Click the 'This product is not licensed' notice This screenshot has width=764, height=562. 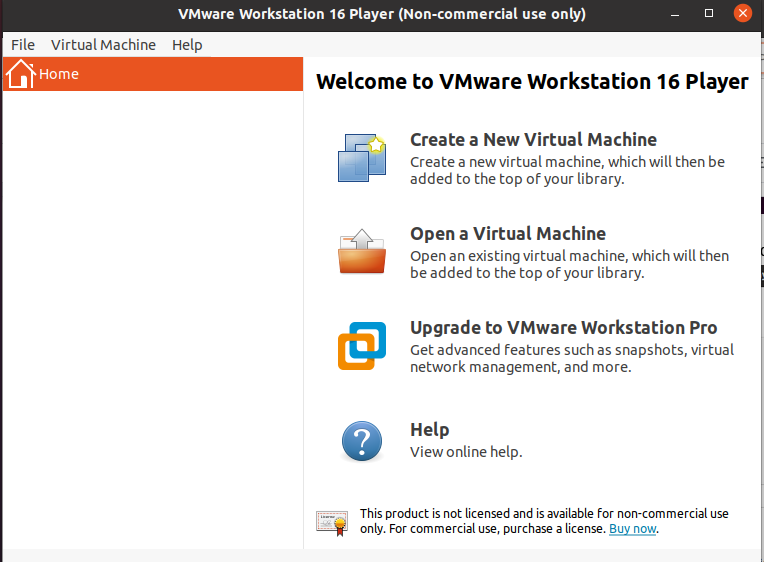coord(544,521)
